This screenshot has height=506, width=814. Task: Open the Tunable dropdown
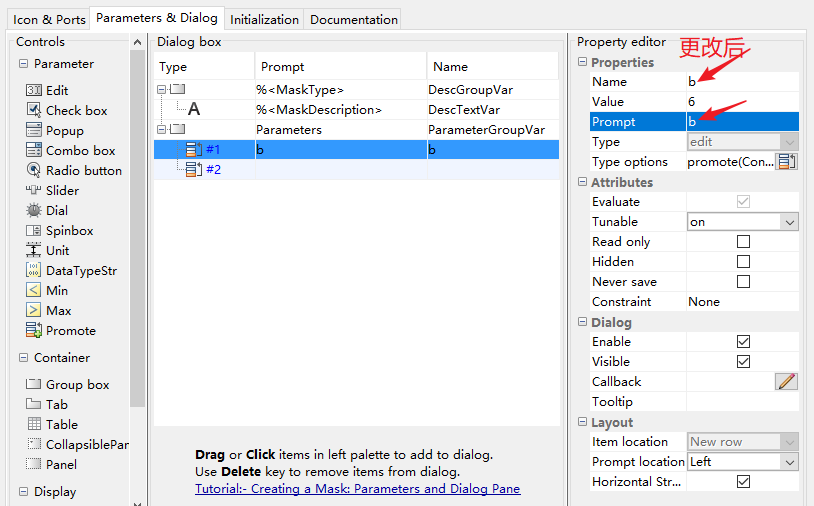(x=742, y=222)
